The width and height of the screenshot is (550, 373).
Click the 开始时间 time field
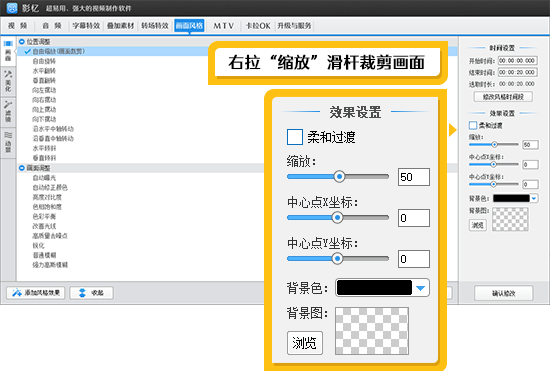[518, 61]
